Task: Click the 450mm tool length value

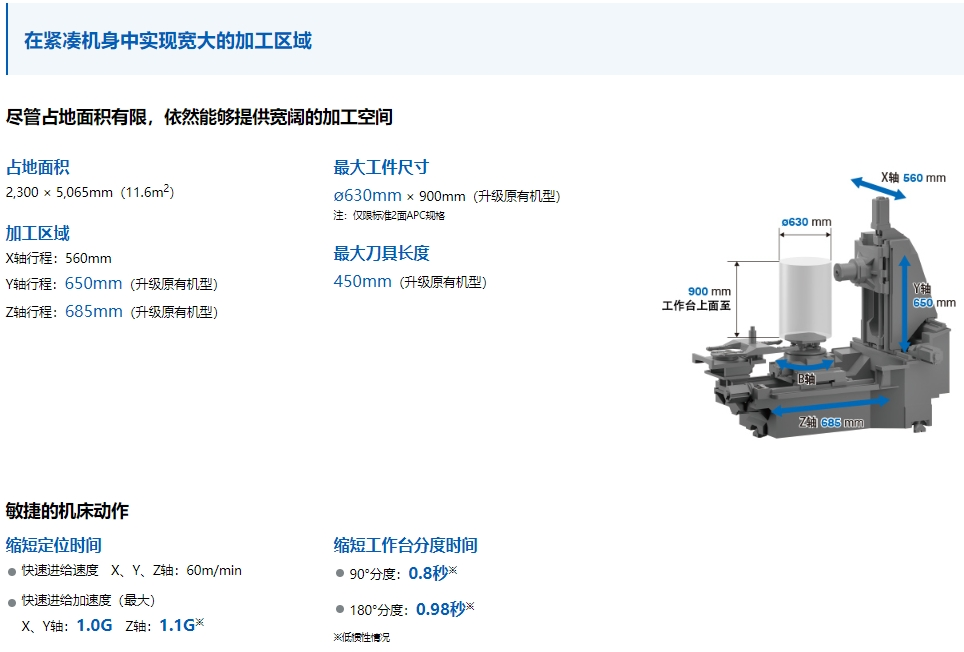Action: [x=362, y=282]
